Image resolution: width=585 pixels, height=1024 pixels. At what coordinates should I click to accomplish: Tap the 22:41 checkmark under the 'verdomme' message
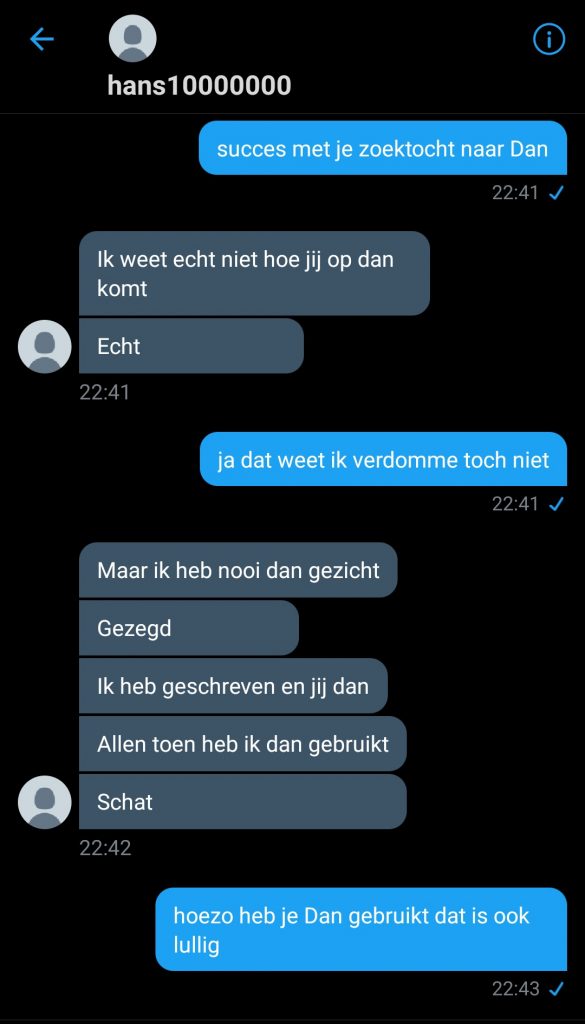click(556, 504)
